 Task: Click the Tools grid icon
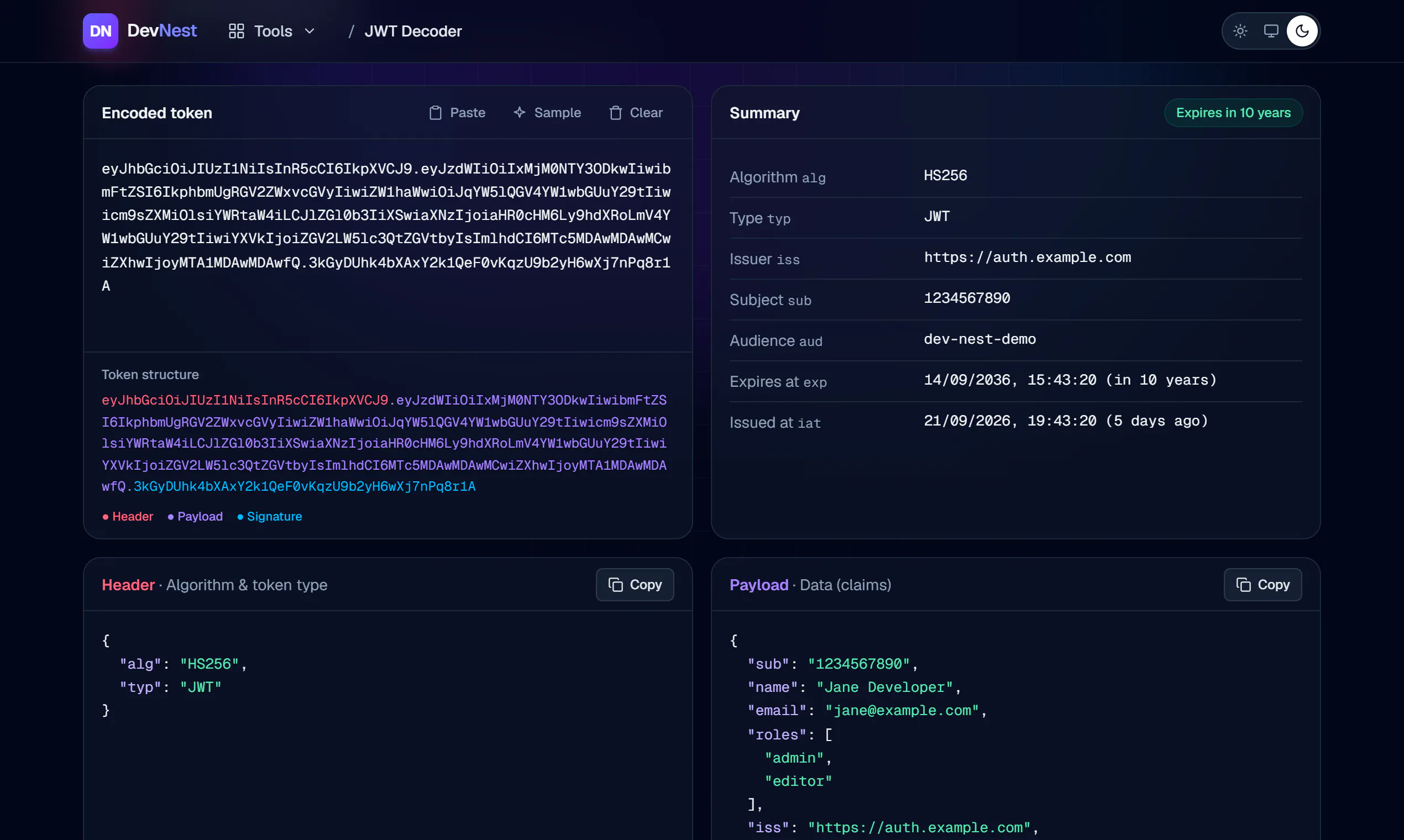click(x=236, y=31)
